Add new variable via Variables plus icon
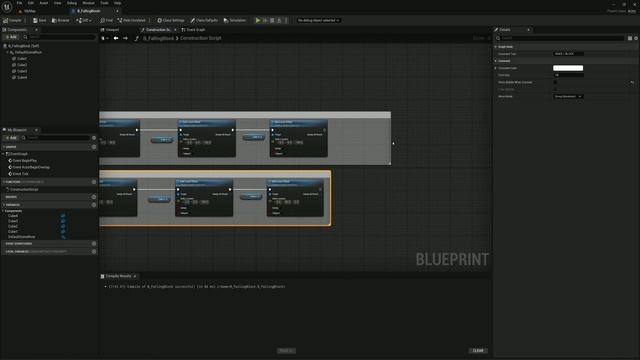 pos(94,205)
